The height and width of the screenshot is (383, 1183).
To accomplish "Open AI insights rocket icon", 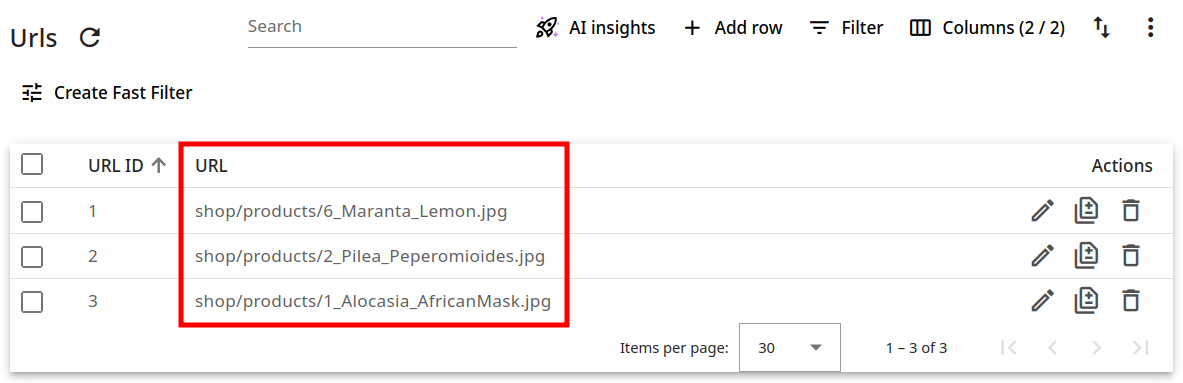I will (546, 28).
